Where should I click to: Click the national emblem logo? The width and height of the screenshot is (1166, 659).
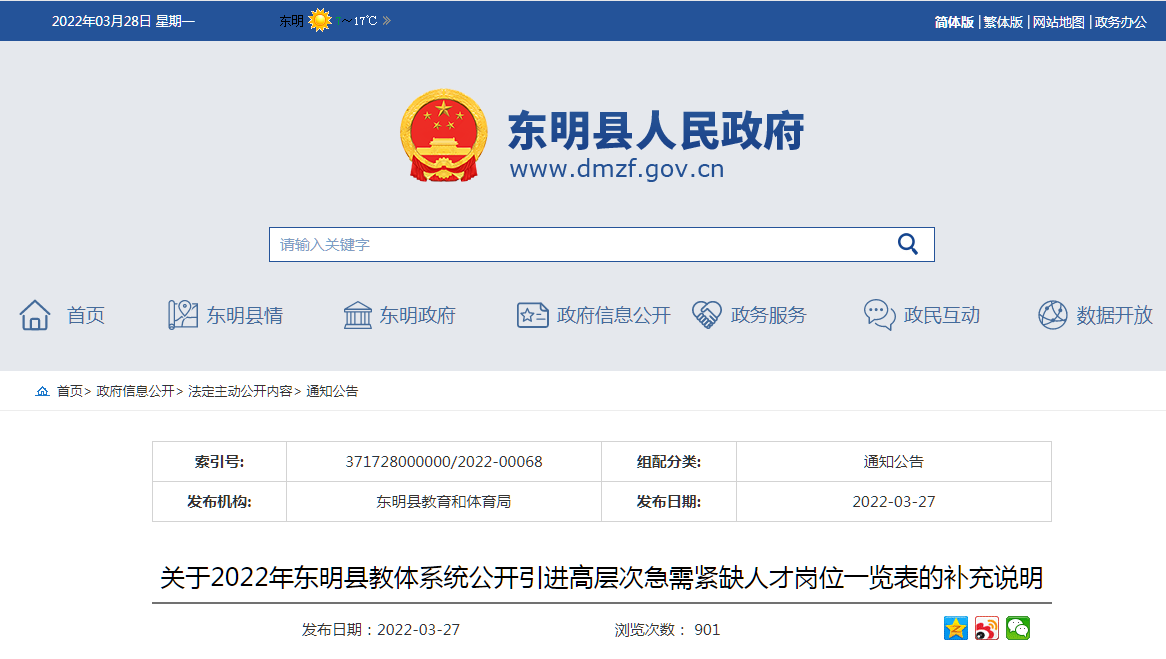pyautogui.click(x=444, y=135)
